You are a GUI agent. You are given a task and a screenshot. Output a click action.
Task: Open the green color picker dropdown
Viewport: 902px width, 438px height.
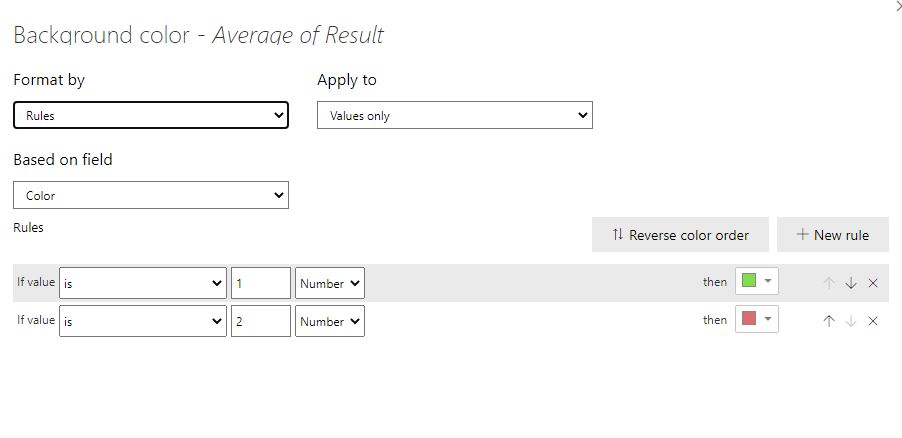(756, 281)
